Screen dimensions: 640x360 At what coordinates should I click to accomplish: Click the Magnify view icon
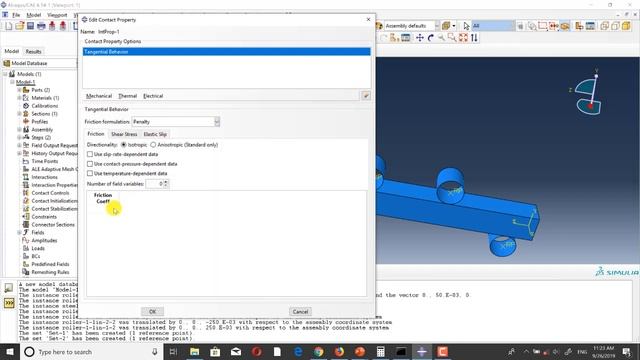(441, 38)
